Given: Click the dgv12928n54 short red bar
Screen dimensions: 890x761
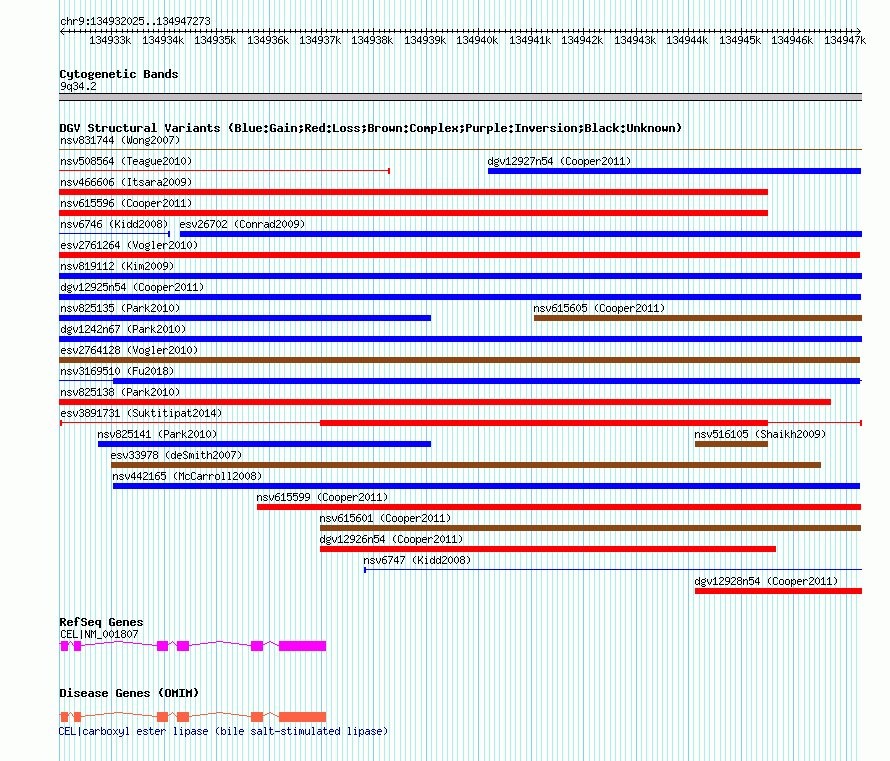Looking at the screenshot, I should (778, 591).
